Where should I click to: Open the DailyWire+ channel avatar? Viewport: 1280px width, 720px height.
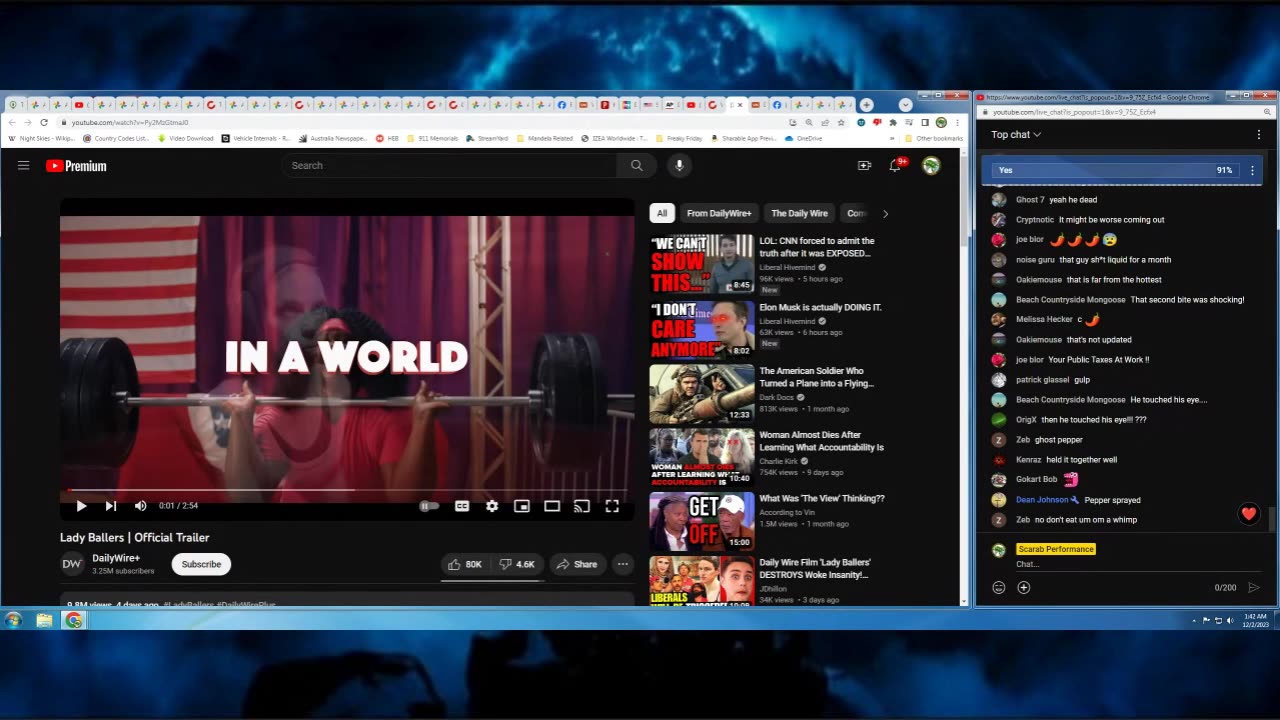coord(72,564)
